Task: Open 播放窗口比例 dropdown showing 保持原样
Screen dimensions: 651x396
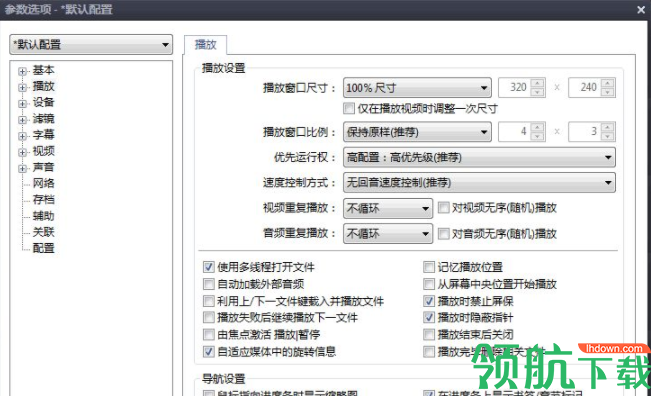Action: click(x=417, y=132)
